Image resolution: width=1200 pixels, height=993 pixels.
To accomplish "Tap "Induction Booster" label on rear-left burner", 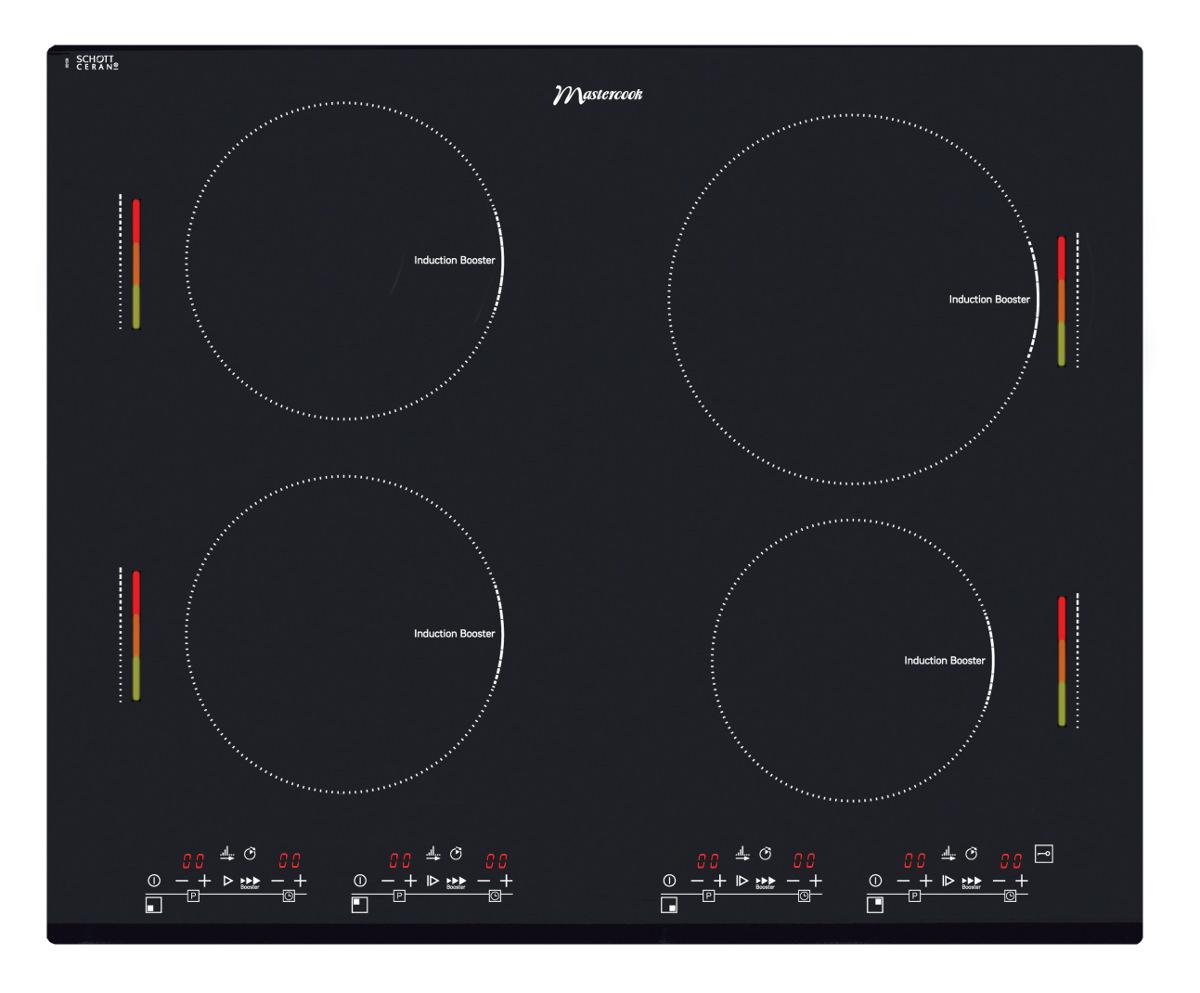I will [x=455, y=260].
